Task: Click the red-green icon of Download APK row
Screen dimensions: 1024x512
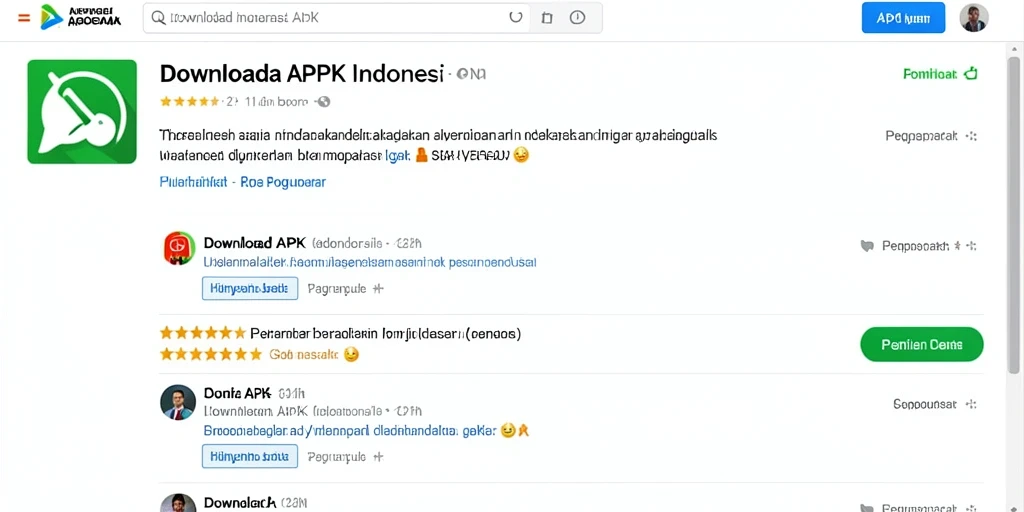Action: pos(180,248)
